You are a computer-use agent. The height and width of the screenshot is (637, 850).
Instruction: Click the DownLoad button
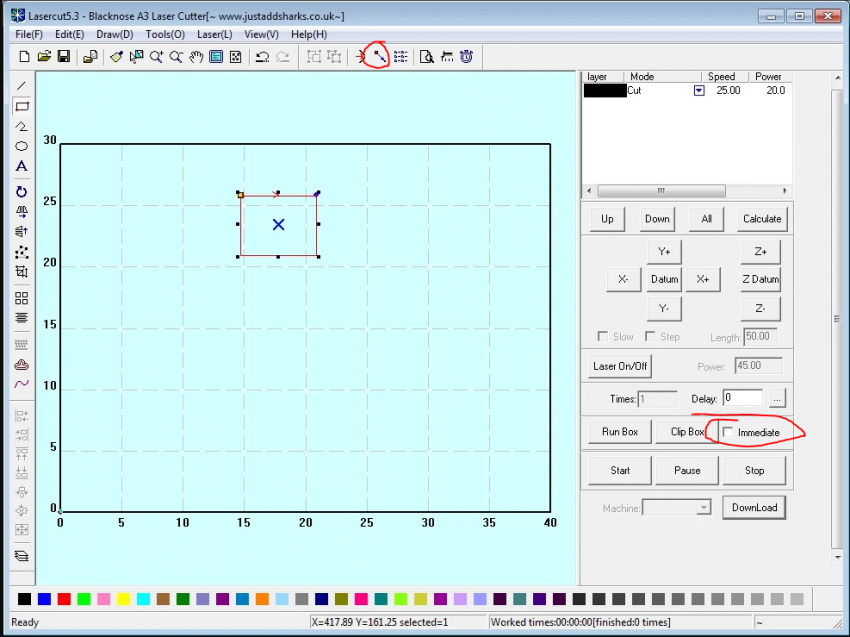click(753, 507)
